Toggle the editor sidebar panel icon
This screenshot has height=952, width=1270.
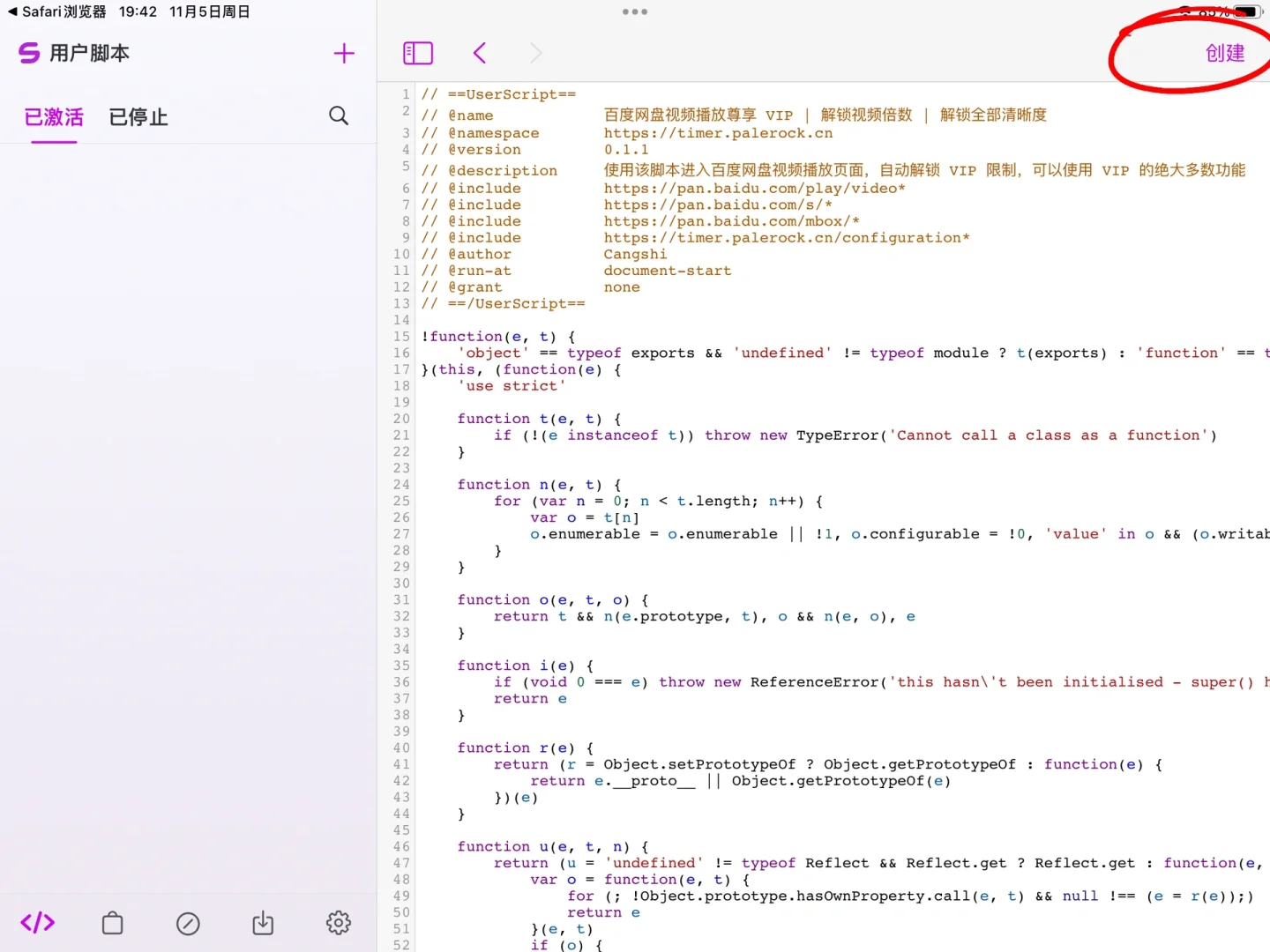pyautogui.click(x=418, y=53)
